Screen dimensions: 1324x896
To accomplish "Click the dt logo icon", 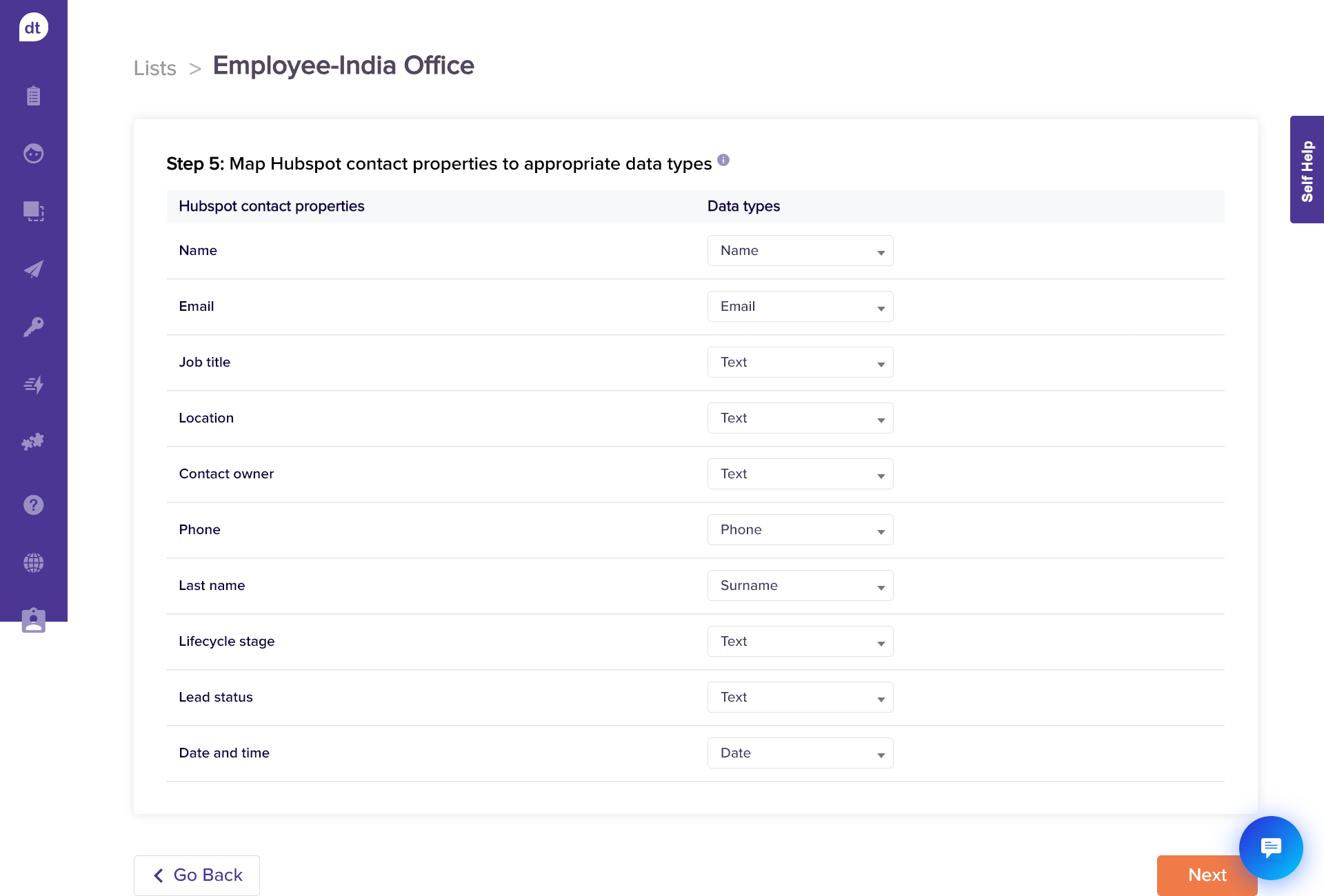I will (x=33, y=28).
